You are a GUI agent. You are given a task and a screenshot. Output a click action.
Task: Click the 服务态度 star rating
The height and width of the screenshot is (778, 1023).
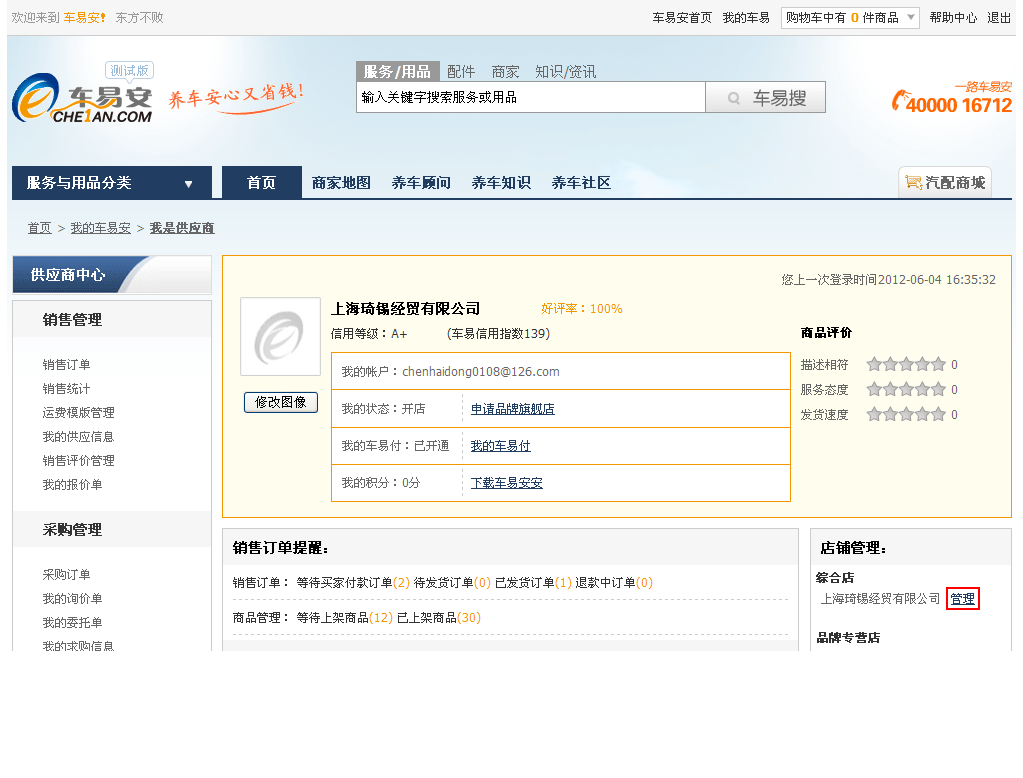[906, 390]
